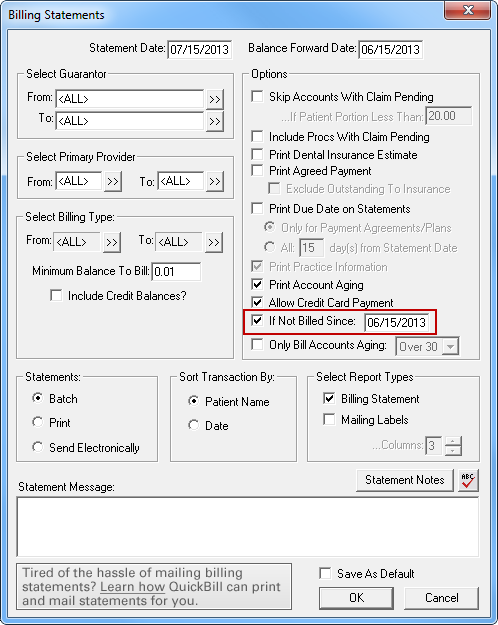Click OK to generate statements
This screenshot has width=498, height=625.
click(356, 597)
